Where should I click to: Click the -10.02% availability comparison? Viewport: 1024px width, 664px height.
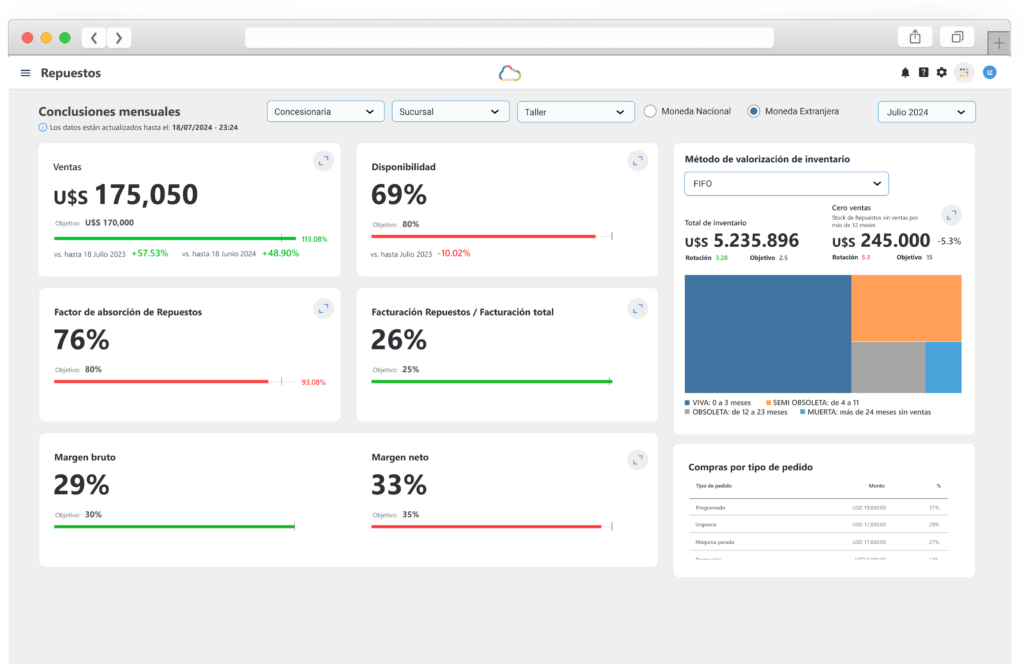454,253
